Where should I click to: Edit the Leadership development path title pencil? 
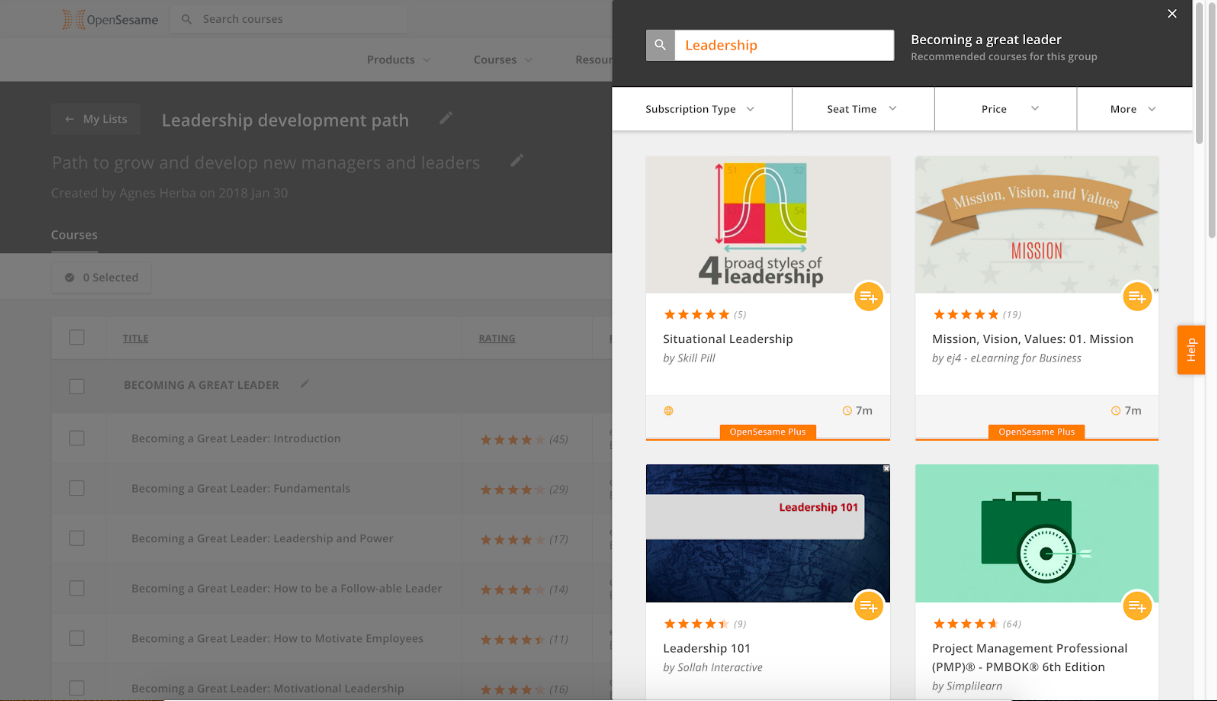point(446,119)
